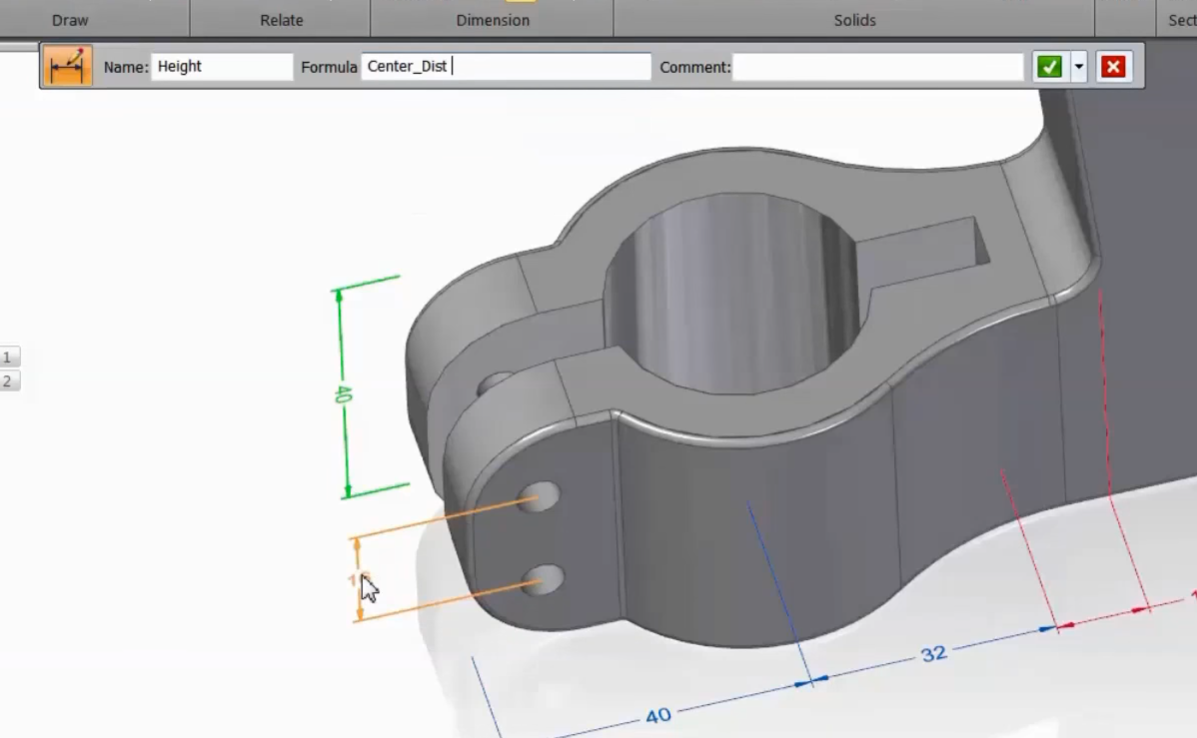Click the orange highlighted hole spacing dimension
1197x738 pixels.
(x=357, y=578)
